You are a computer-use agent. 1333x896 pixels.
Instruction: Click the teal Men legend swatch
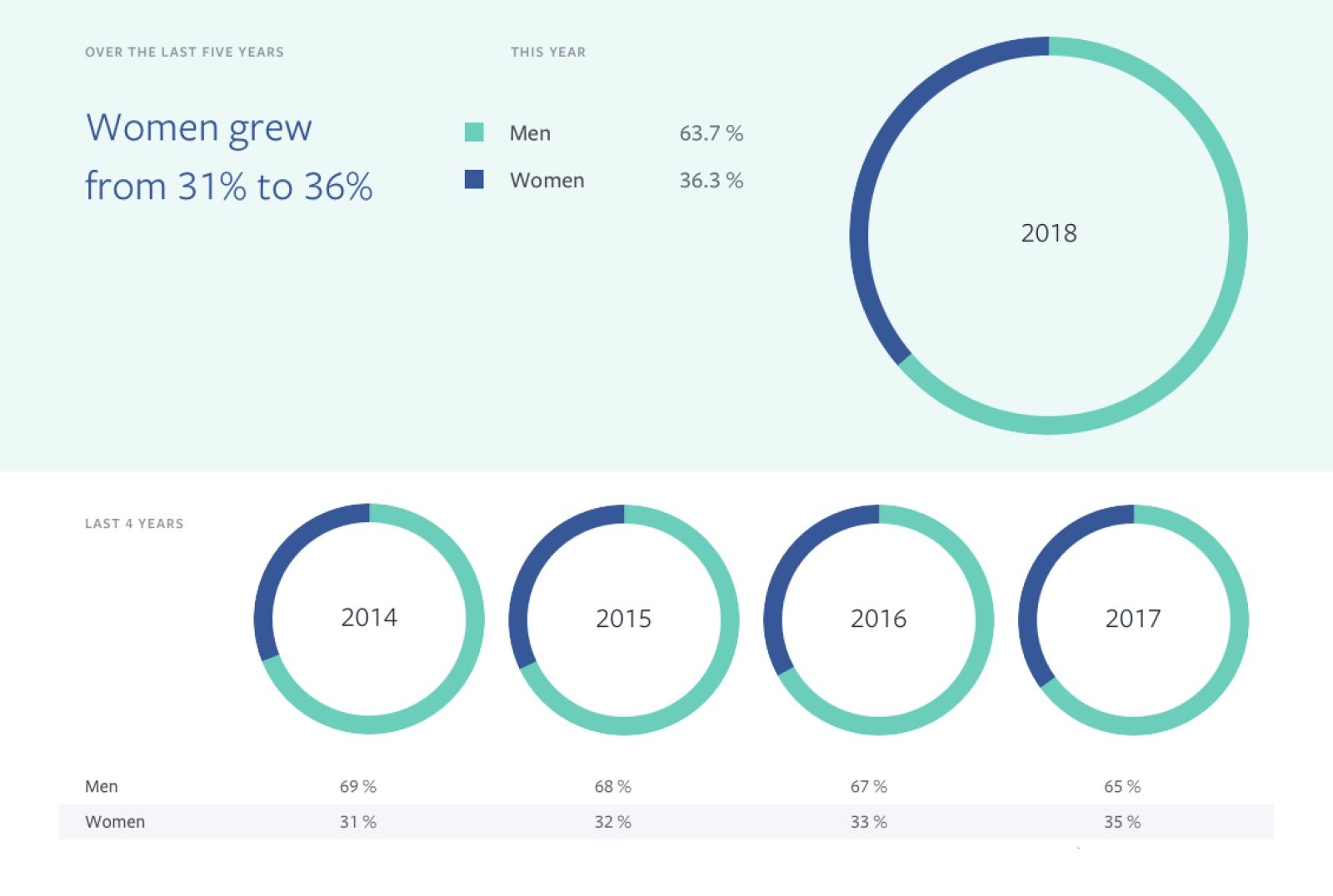pyautogui.click(x=474, y=132)
